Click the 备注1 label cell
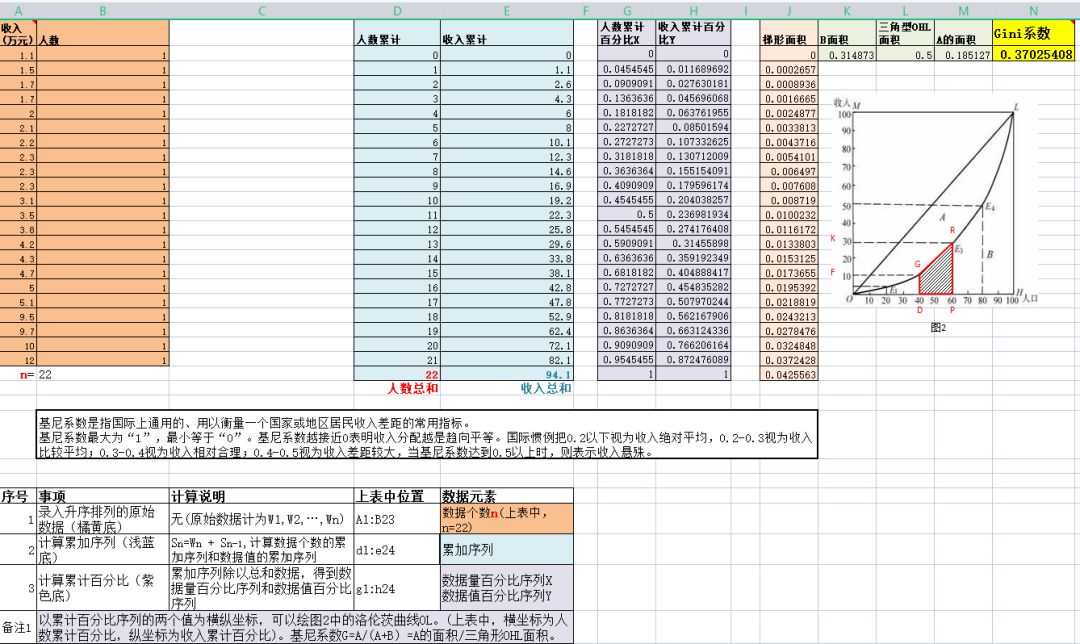 (x=18, y=627)
